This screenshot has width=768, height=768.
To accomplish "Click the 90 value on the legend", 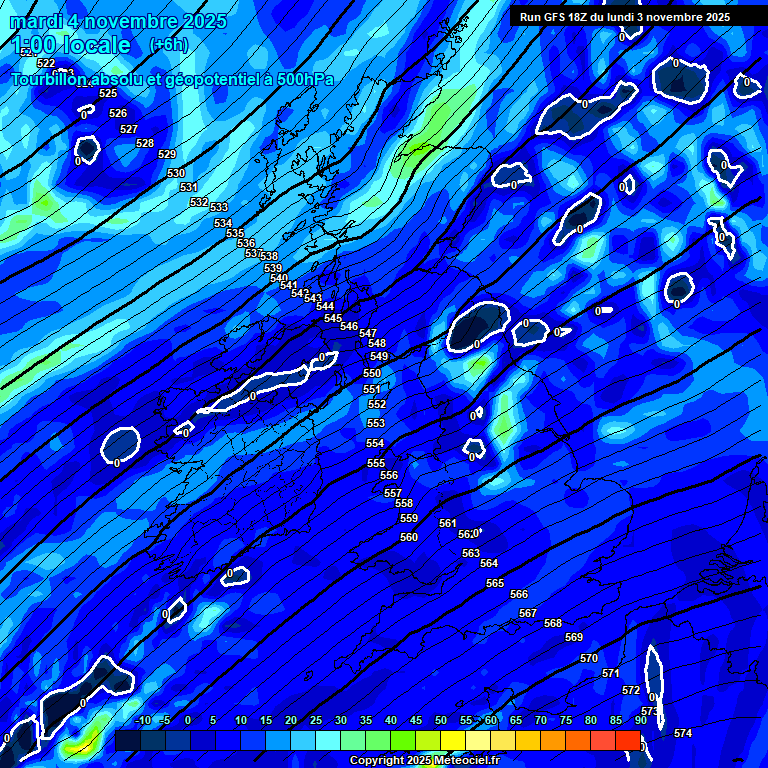I will point(641,720).
